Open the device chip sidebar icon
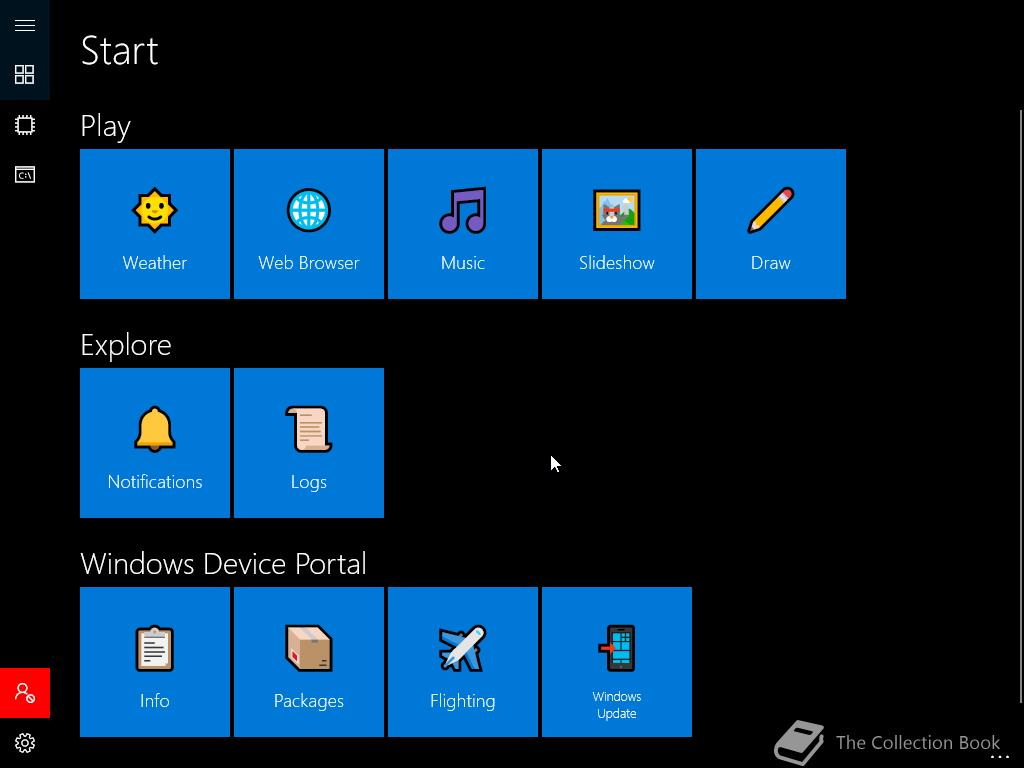1024x768 pixels. 25,125
